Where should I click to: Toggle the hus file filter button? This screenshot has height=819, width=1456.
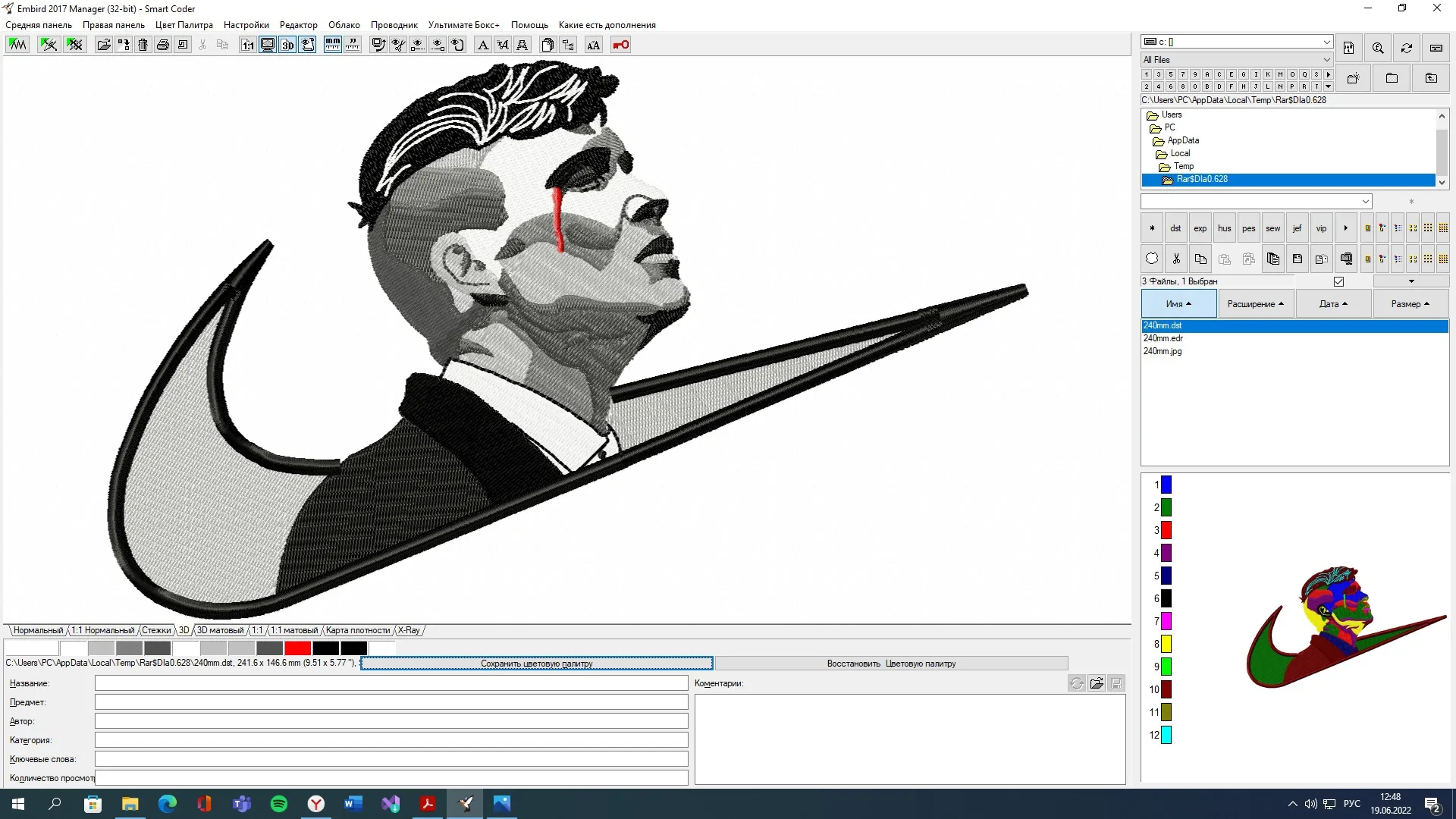[1224, 228]
